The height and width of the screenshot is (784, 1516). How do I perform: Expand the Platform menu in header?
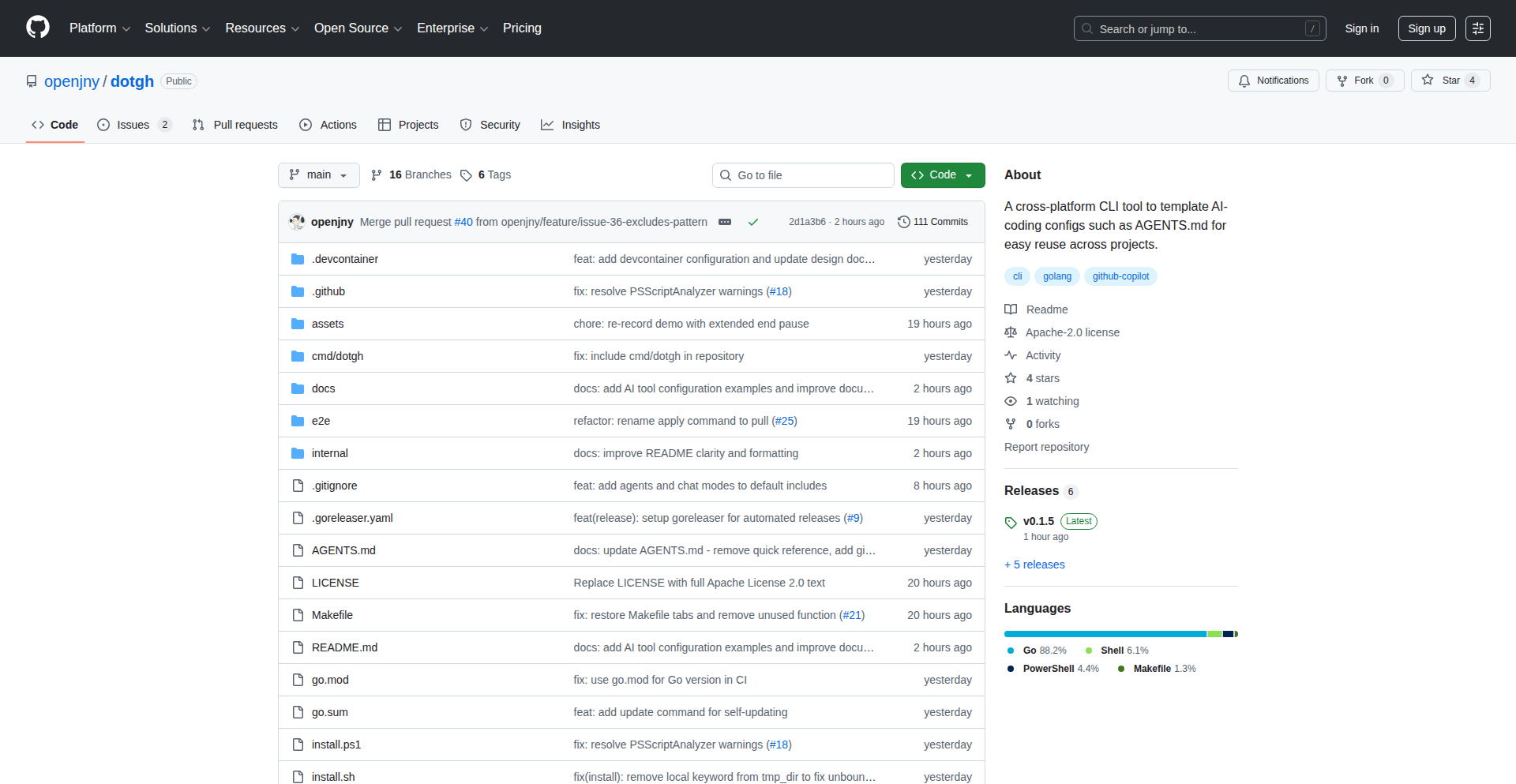pyautogui.click(x=99, y=28)
